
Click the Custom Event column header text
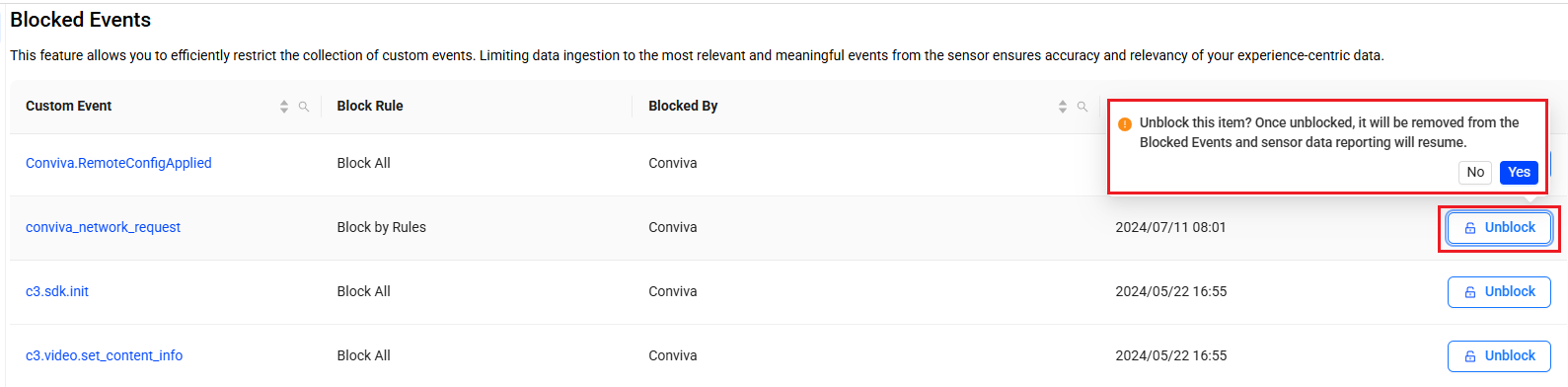coord(68,106)
